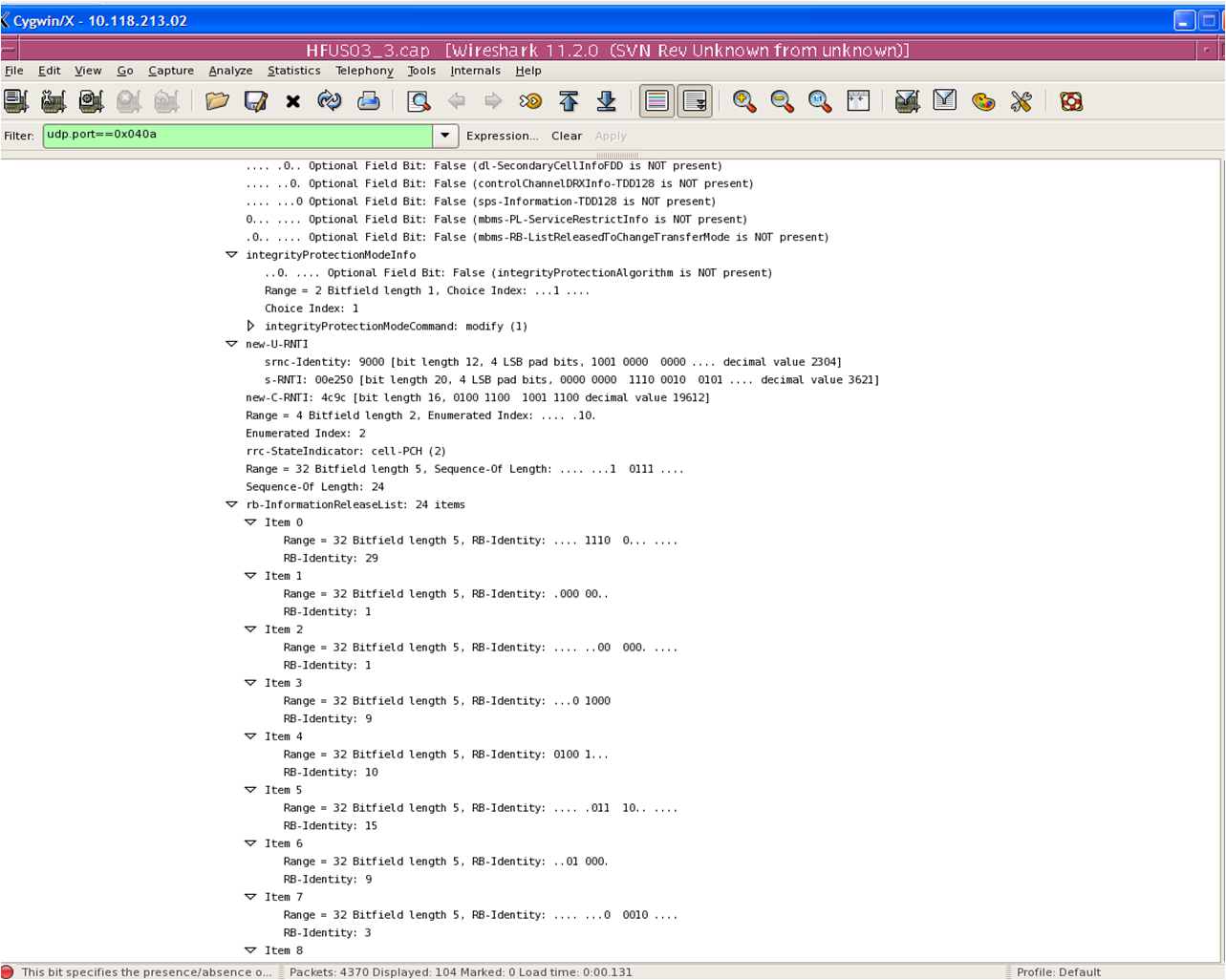Find a packet magnifier icon
The width and height of the screenshot is (1226, 980).
[418, 101]
